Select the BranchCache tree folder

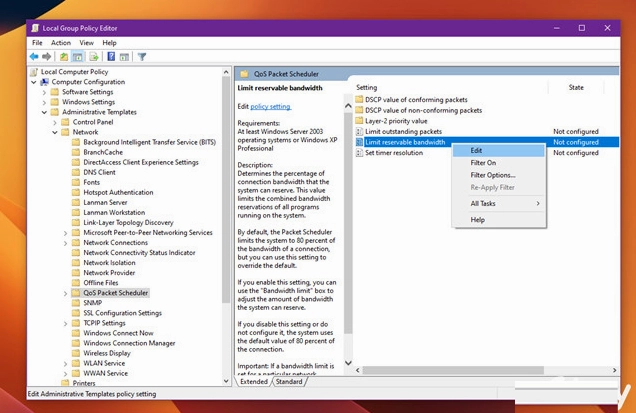tap(103, 153)
